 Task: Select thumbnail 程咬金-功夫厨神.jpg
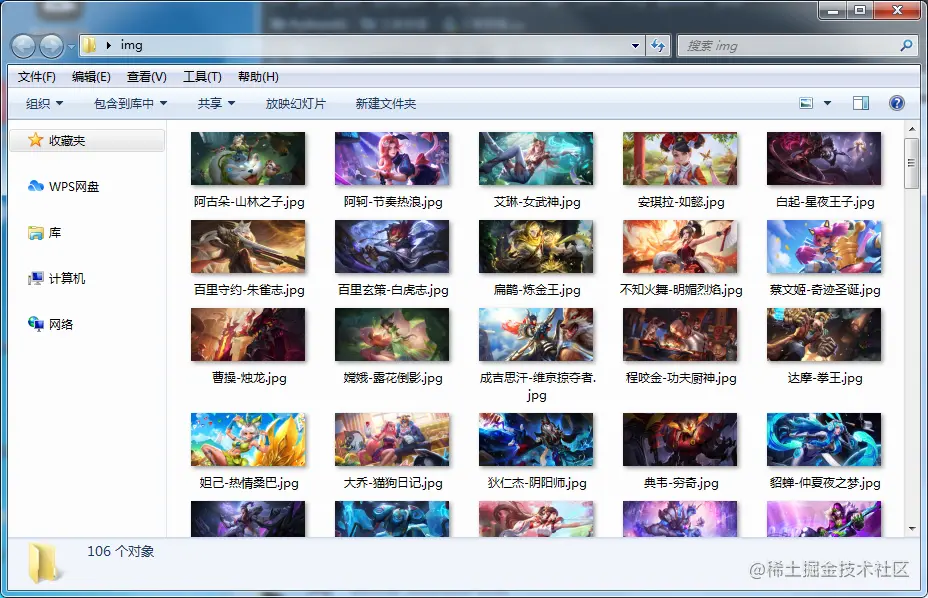click(x=680, y=335)
